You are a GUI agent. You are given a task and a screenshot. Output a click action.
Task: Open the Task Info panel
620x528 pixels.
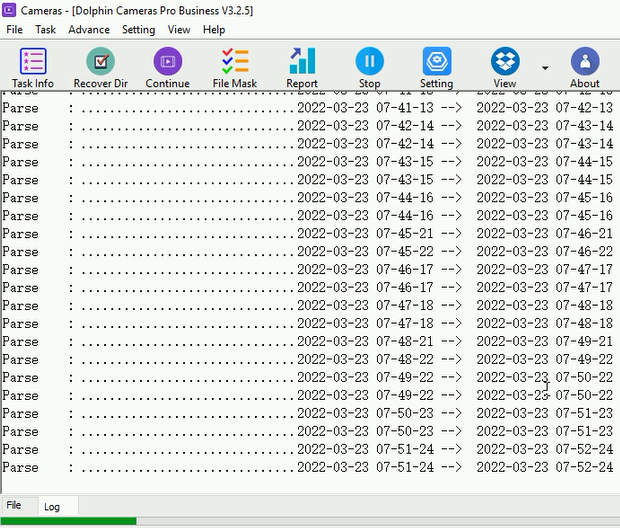click(x=33, y=68)
